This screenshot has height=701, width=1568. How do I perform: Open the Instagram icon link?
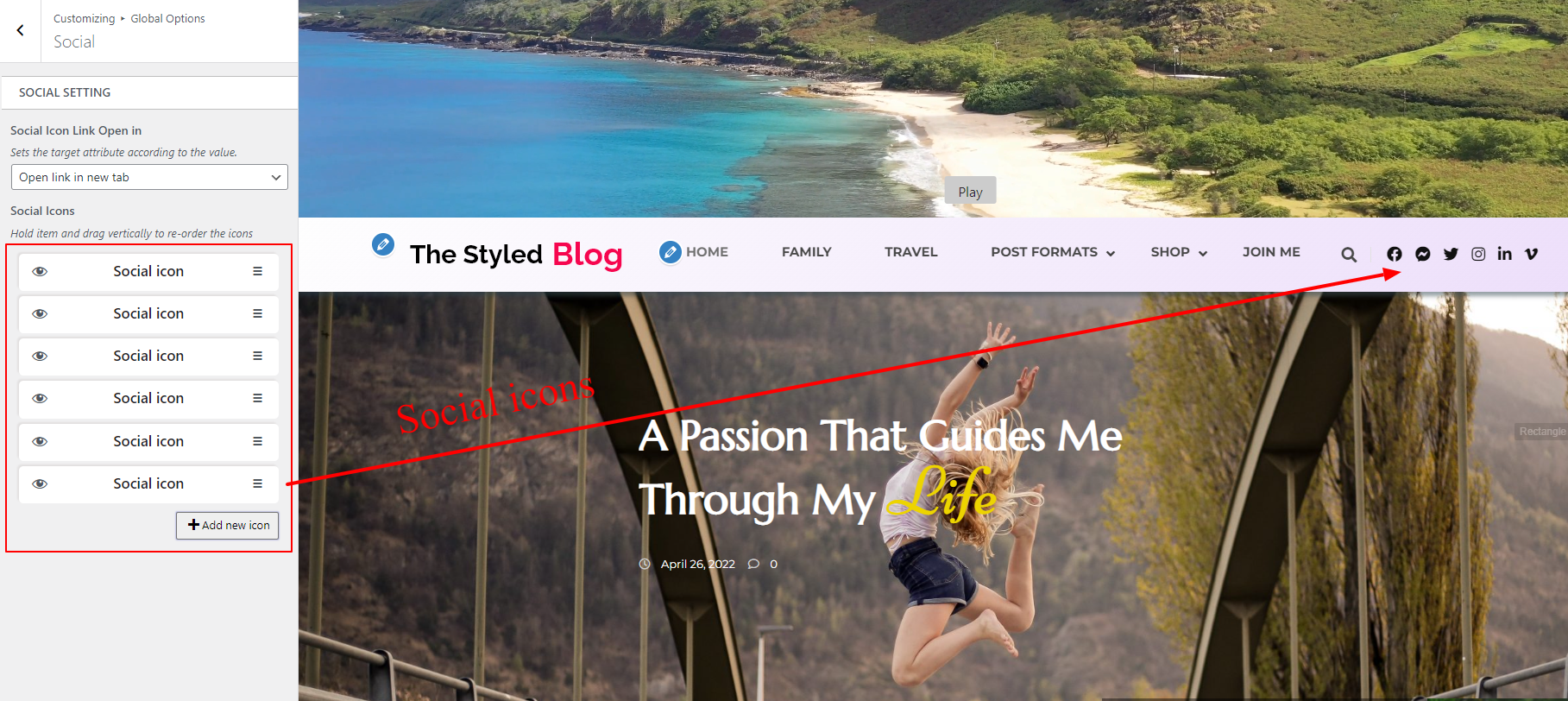tap(1478, 254)
